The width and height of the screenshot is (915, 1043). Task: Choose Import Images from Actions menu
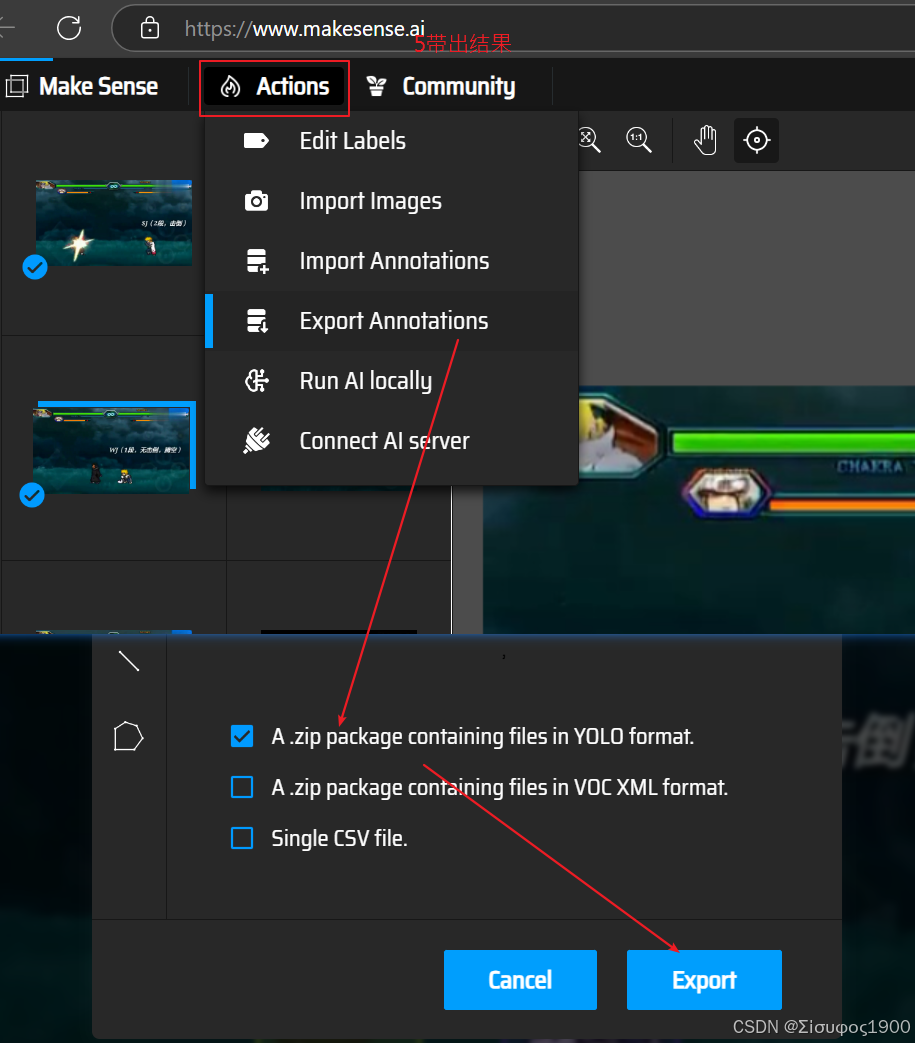click(392, 201)
